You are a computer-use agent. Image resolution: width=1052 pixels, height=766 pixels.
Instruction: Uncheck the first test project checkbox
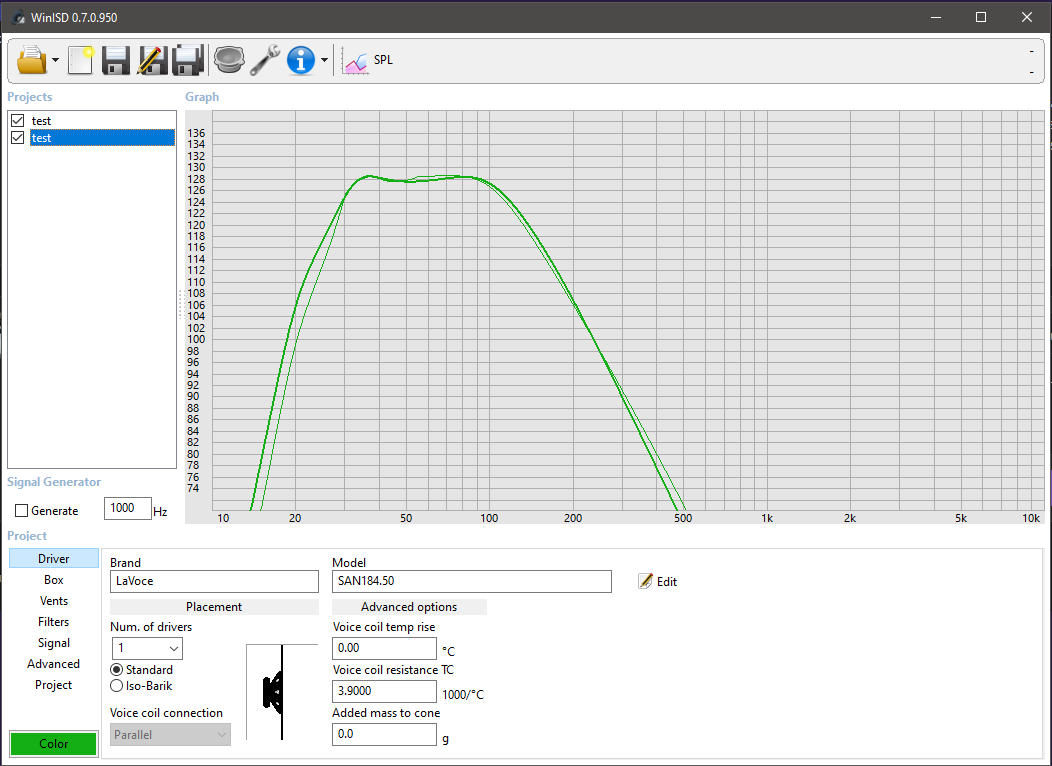[x=17, y=121]
